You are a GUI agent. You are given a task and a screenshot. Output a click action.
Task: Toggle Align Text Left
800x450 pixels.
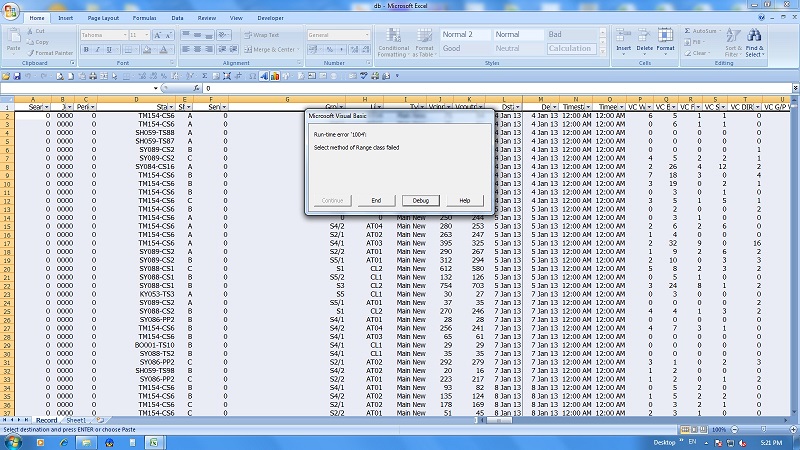point(186,49)
